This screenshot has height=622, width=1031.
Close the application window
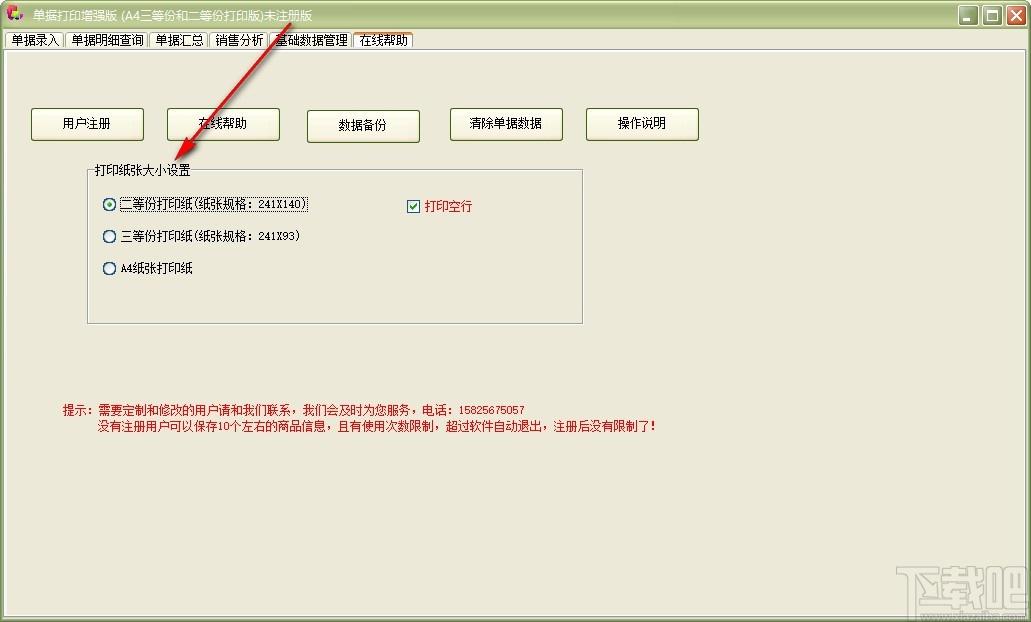coord(1017,15)
